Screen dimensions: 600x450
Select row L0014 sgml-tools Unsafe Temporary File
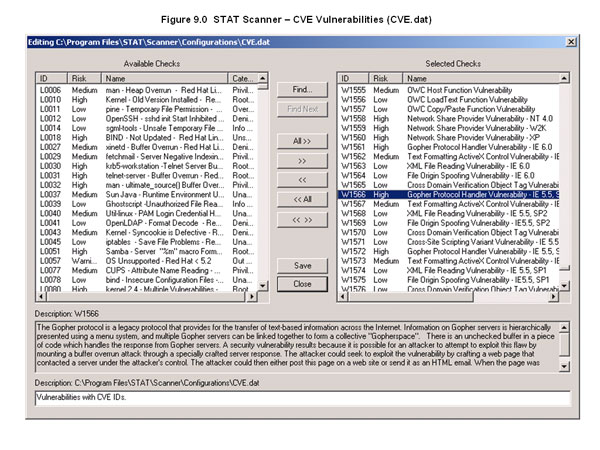click(x=147, y=128)
